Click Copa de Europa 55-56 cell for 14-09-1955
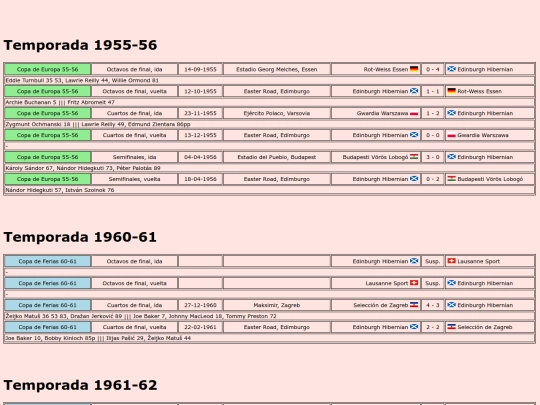 click(x=48, y=69)
